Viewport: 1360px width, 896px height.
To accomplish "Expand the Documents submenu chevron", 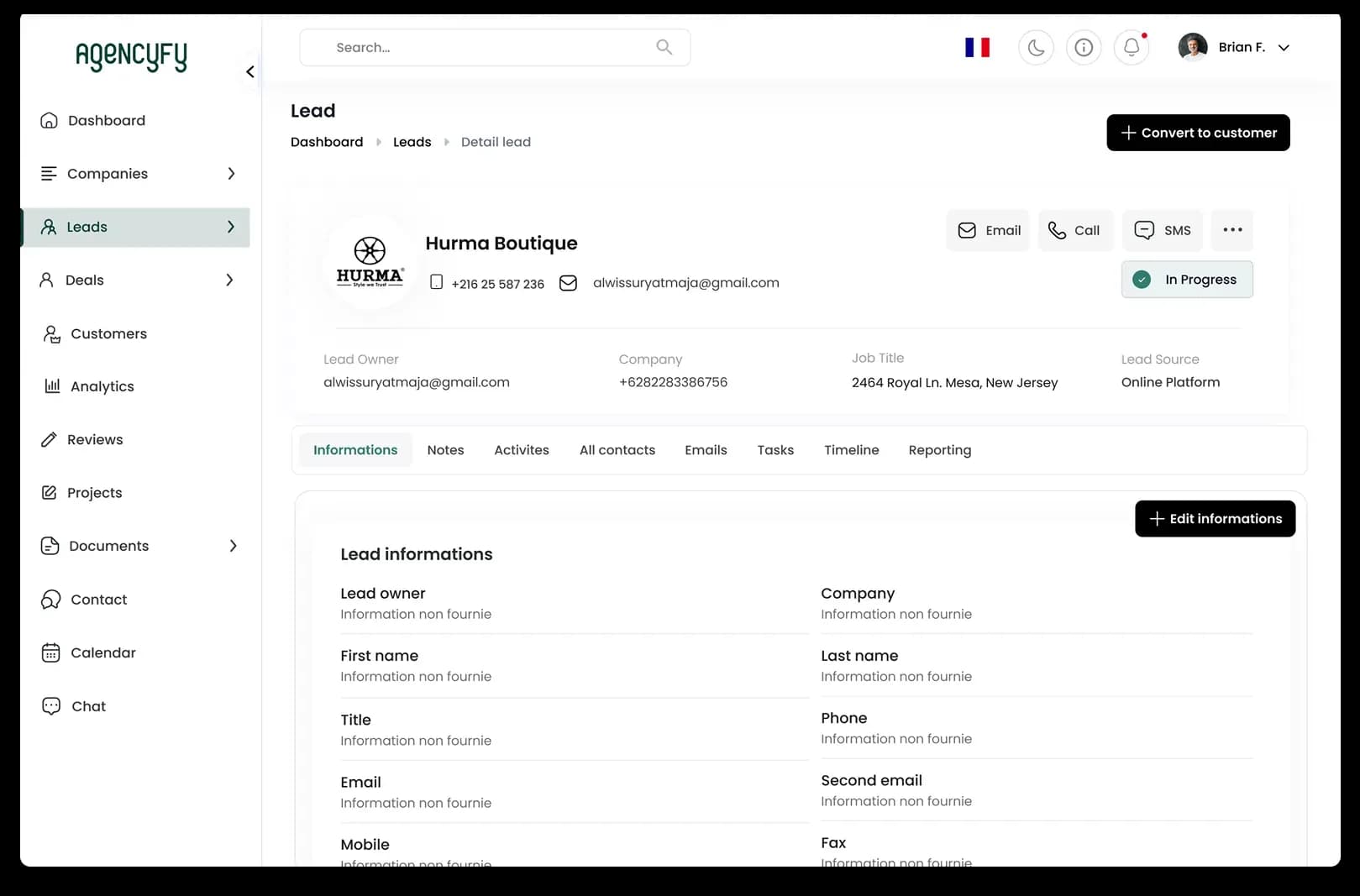I will point(233,546).
